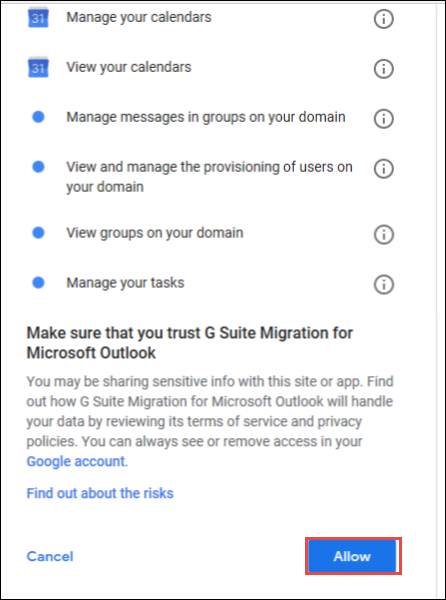Click blue dot beside Manage your tasks
Screen dimensions: 446x600
pos(38,283)
